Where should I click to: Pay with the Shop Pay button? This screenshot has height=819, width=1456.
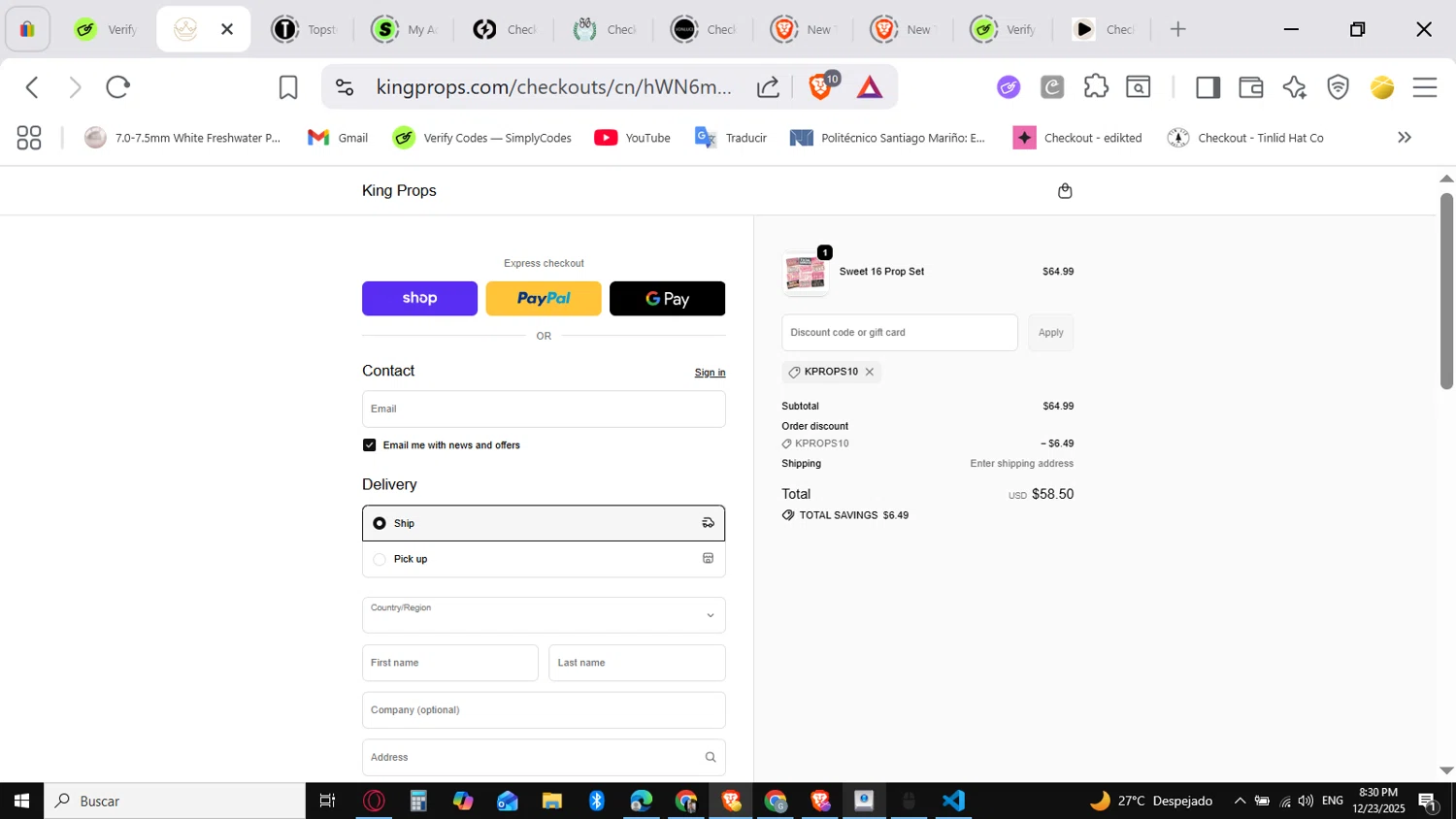pos(419,299)
